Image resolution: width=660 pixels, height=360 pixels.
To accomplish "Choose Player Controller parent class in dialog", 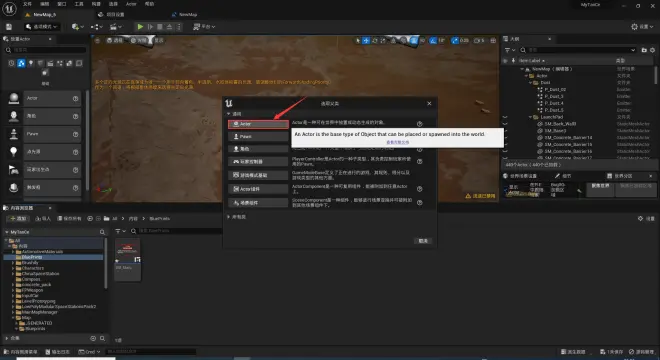I will click(x=258, y=162).
